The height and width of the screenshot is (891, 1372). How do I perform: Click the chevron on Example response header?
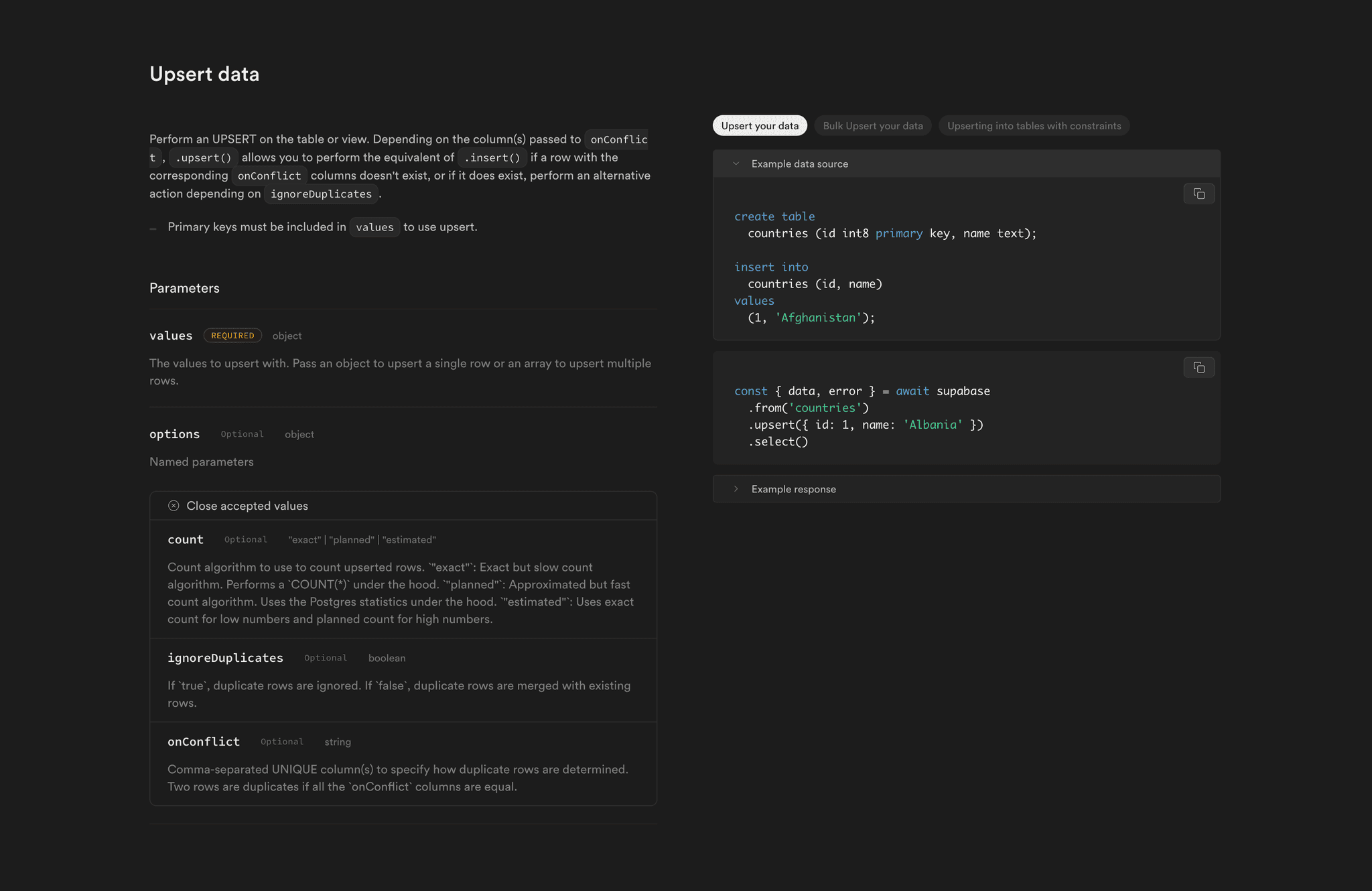(x=736, y=488)
